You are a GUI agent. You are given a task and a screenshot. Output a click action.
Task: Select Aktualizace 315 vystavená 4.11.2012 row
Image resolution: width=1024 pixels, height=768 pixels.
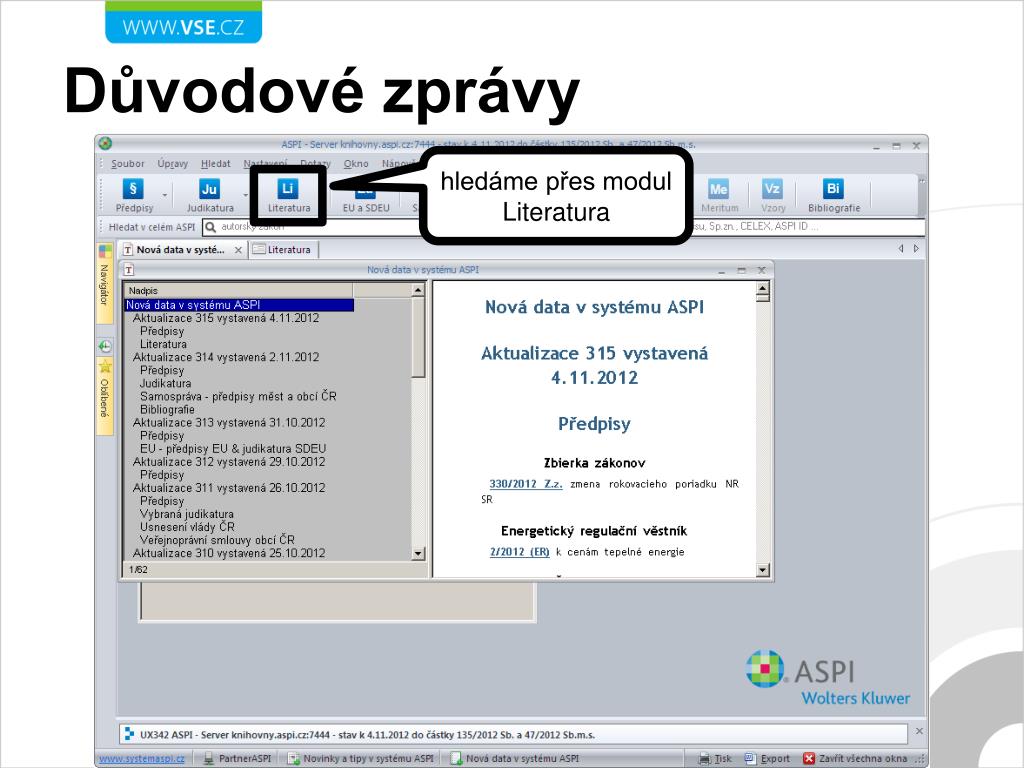(x=226, y=318)
